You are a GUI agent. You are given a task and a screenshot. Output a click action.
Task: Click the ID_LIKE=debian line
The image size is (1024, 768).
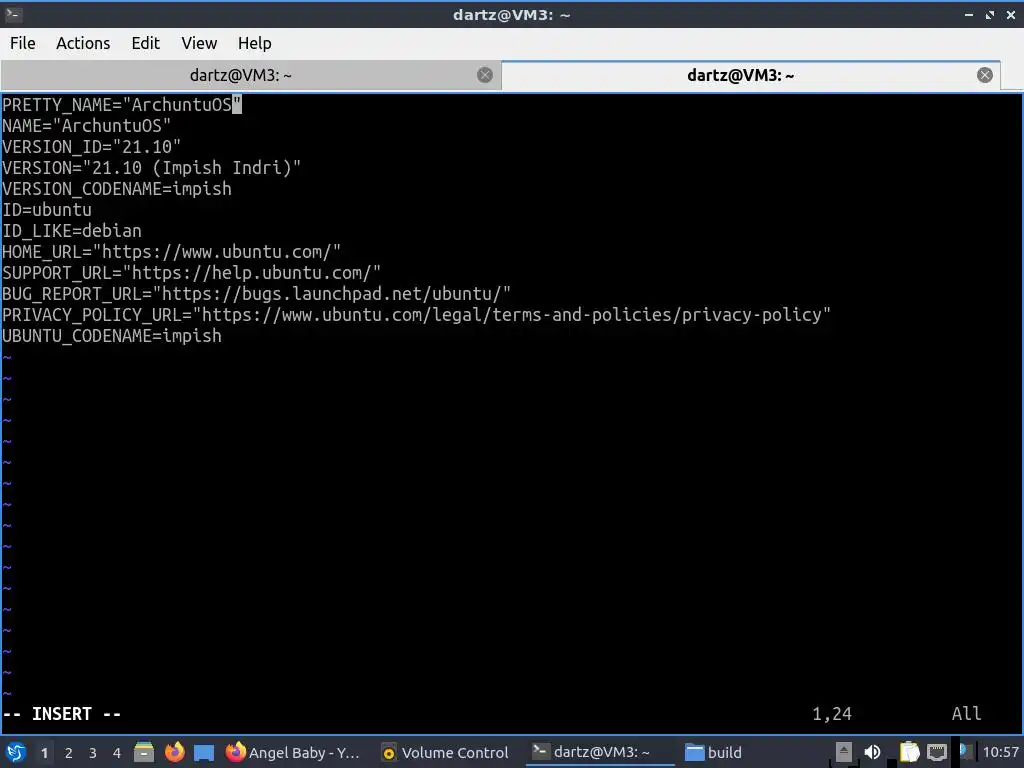pyautogui.click(x=72, y=231)
